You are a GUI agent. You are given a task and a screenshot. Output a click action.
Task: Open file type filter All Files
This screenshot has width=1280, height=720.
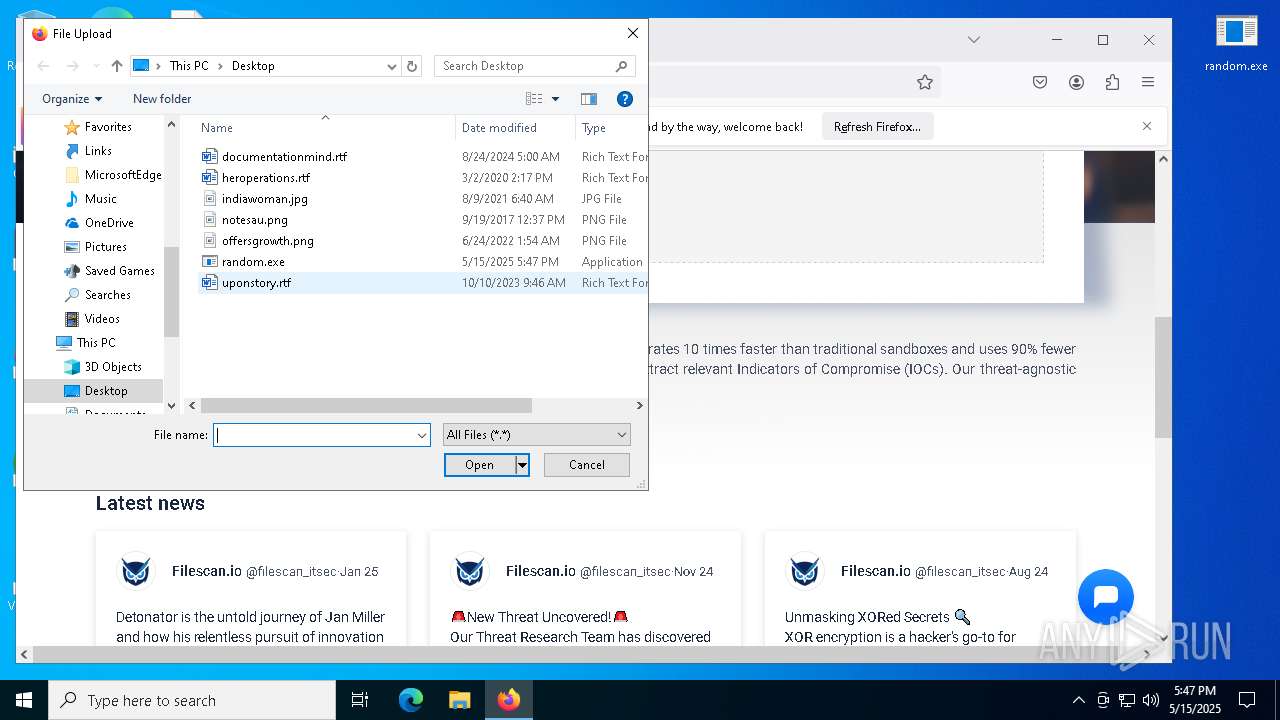[537, 435]
